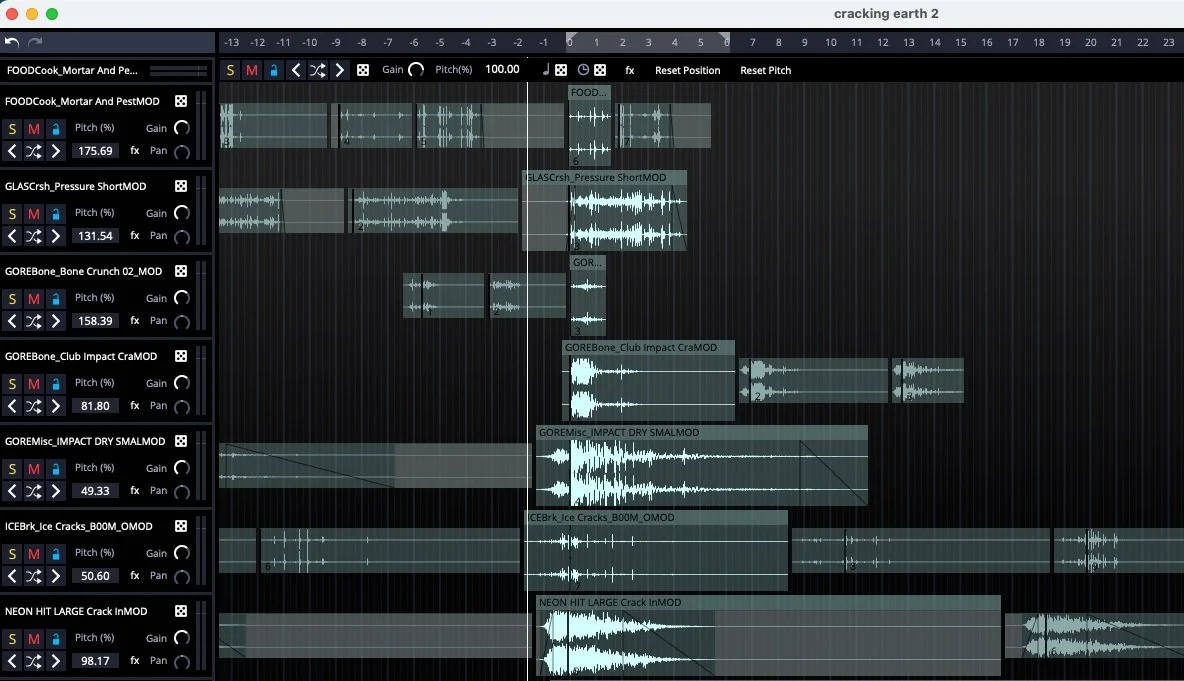Click the shuffle icon on GLASCrsh_Pressure ShortMOD track
1184x681 pixels.
33,236
